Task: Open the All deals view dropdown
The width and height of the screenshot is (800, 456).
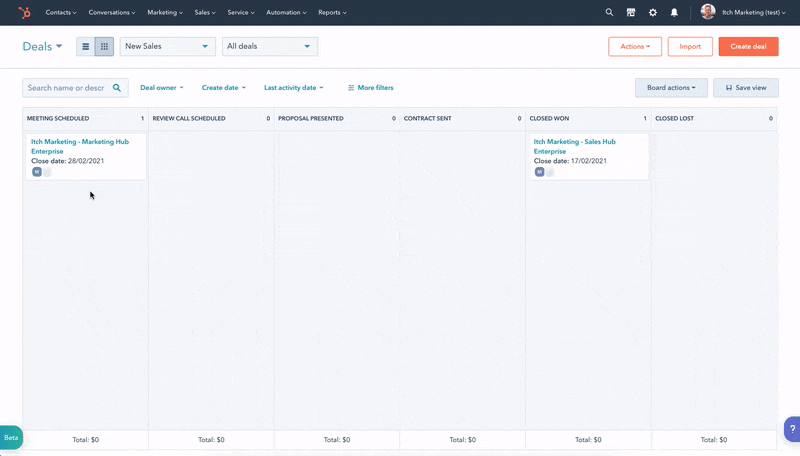Action: click(x=269, y=46)
